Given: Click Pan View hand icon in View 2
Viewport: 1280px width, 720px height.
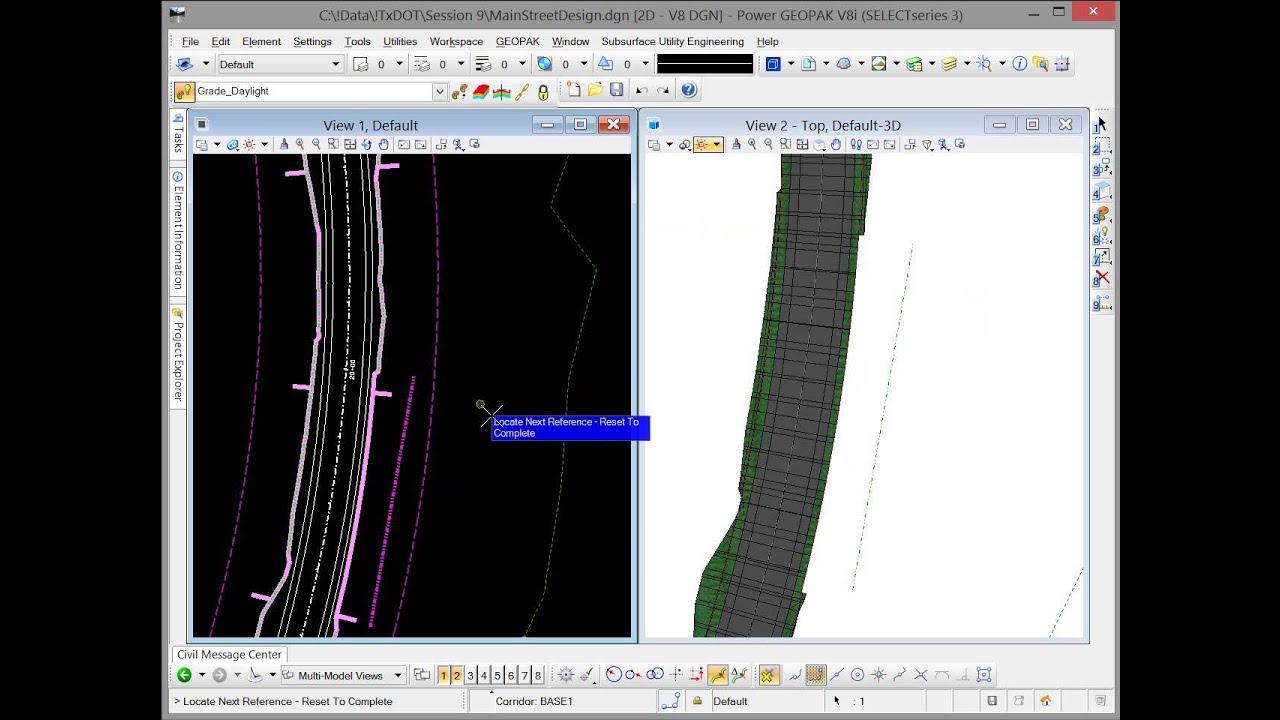Looking at the screenshot, I should click(x=836, y=145).
